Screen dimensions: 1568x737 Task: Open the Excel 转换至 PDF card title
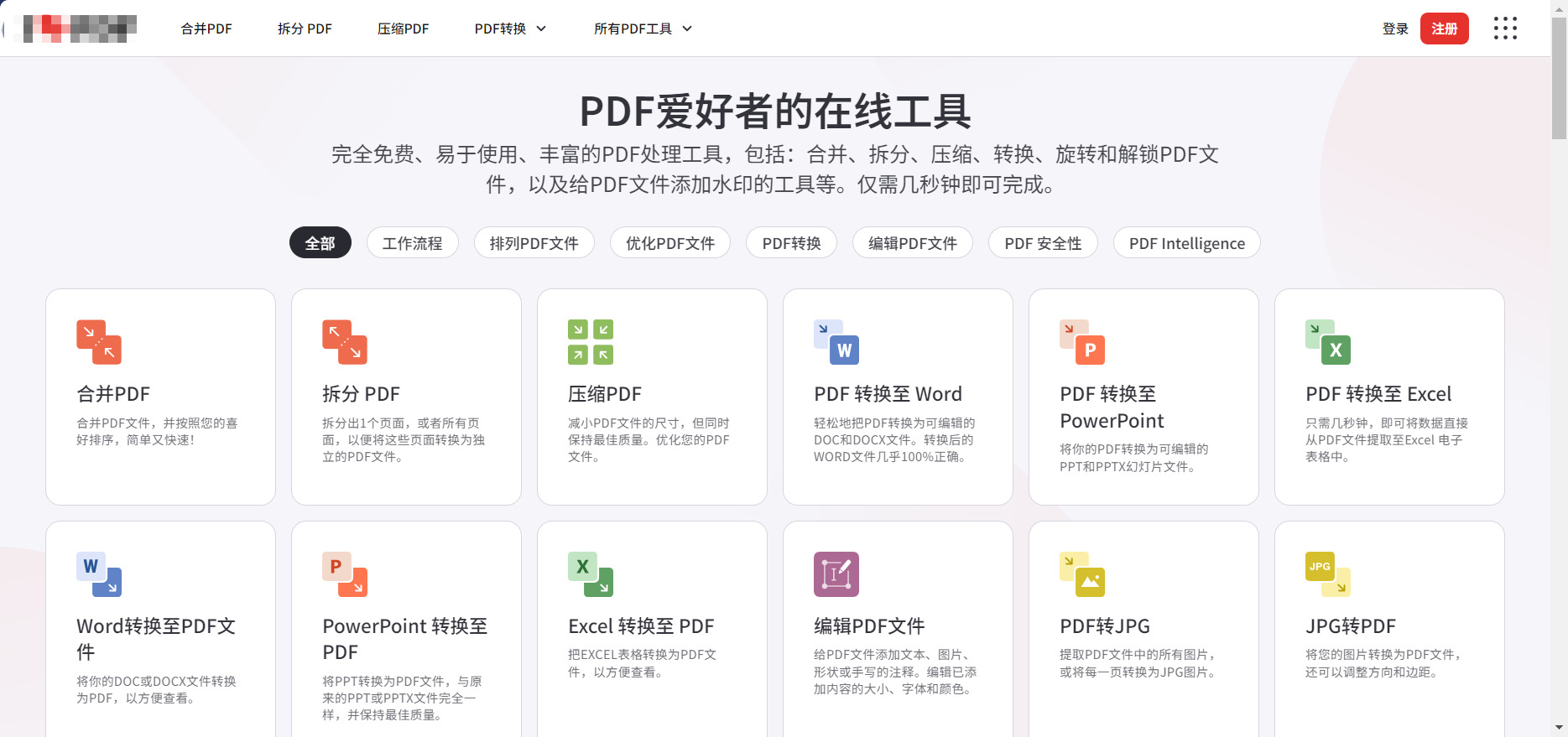[x=641, y=626]
